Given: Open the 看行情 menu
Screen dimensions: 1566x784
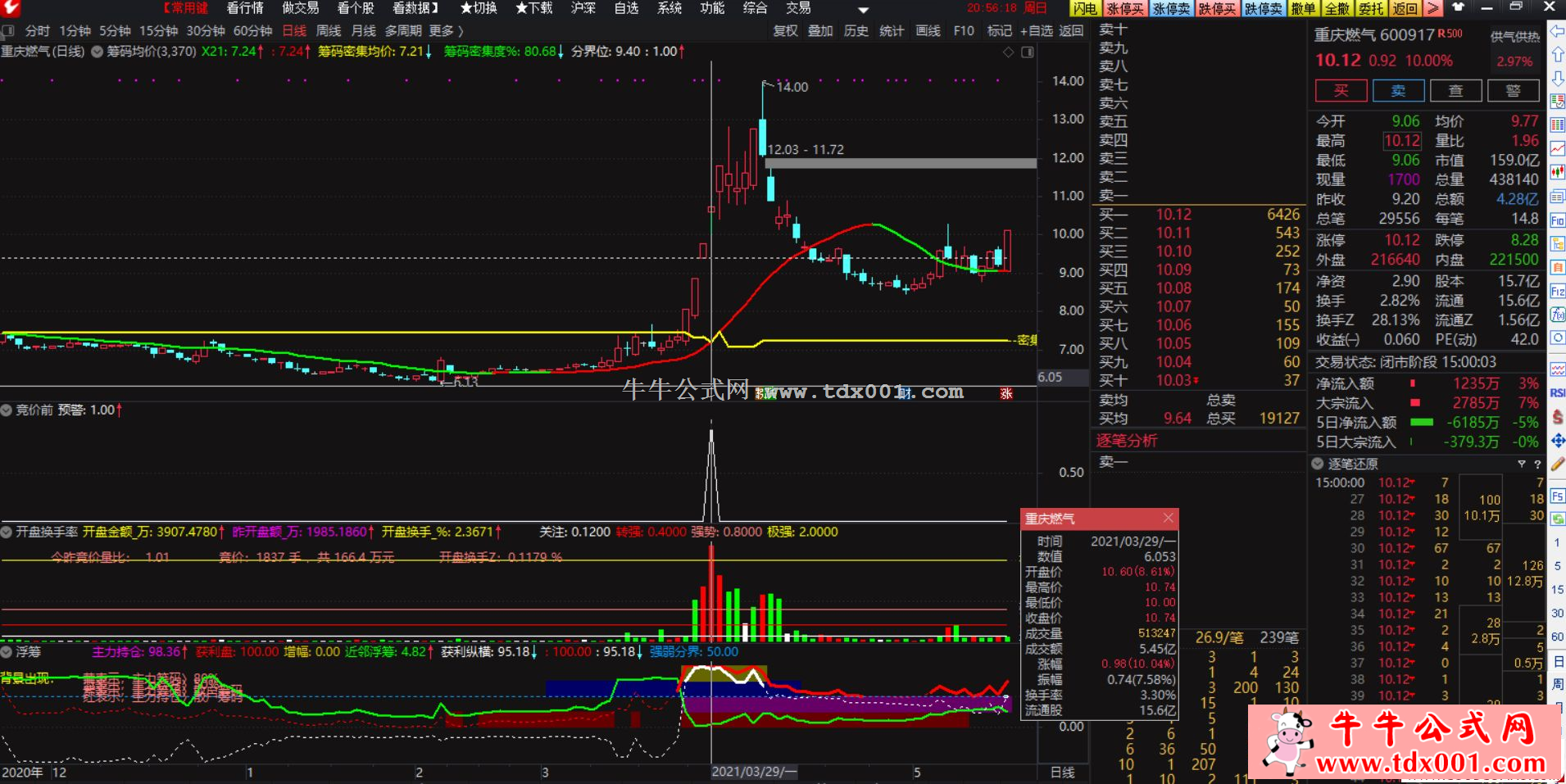Looking at the screenshot, I should click(x=245, y=8).
